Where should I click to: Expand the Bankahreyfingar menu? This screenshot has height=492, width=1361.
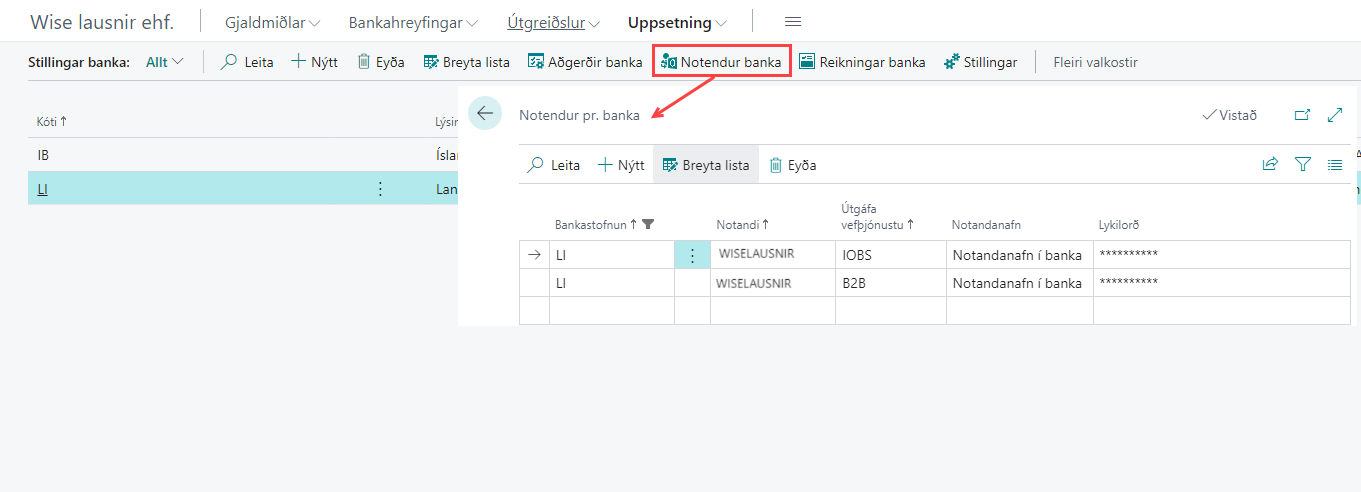click(412, 22)
